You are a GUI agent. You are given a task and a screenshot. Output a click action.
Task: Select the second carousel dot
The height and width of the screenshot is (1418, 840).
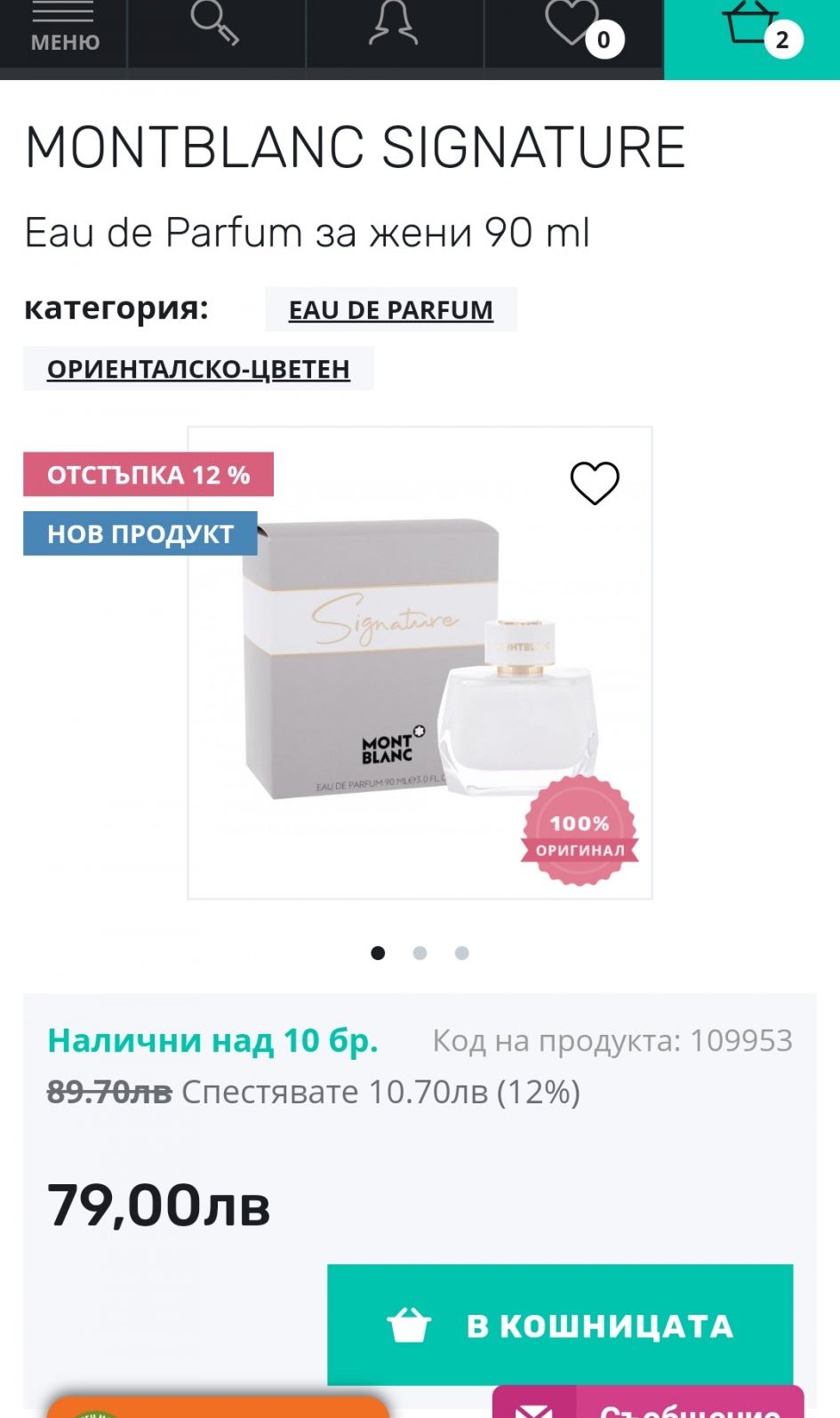point(420,953)
